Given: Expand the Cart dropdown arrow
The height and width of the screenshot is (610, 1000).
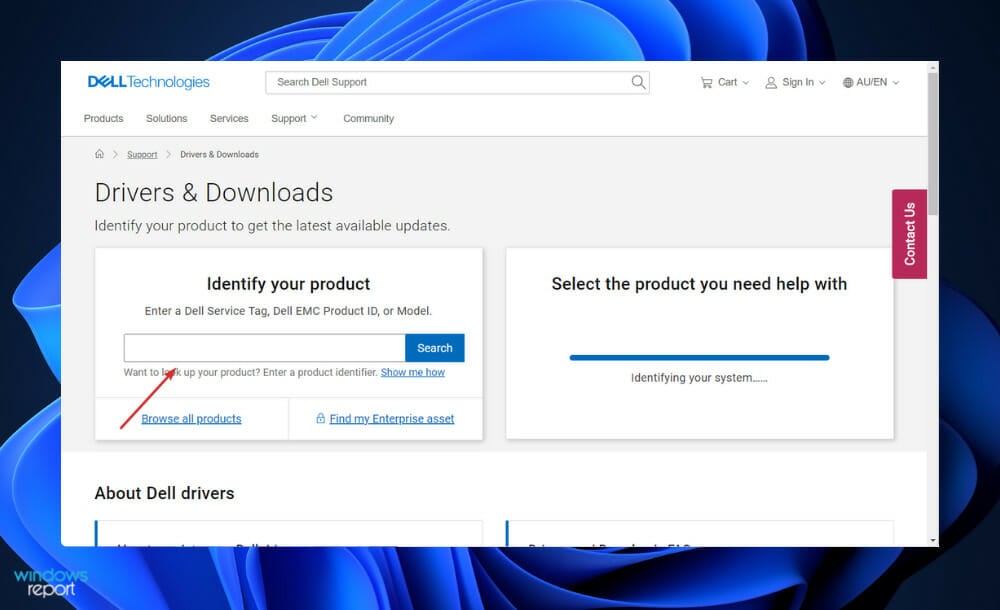Looking at the screenshot, I should (746, 82).
